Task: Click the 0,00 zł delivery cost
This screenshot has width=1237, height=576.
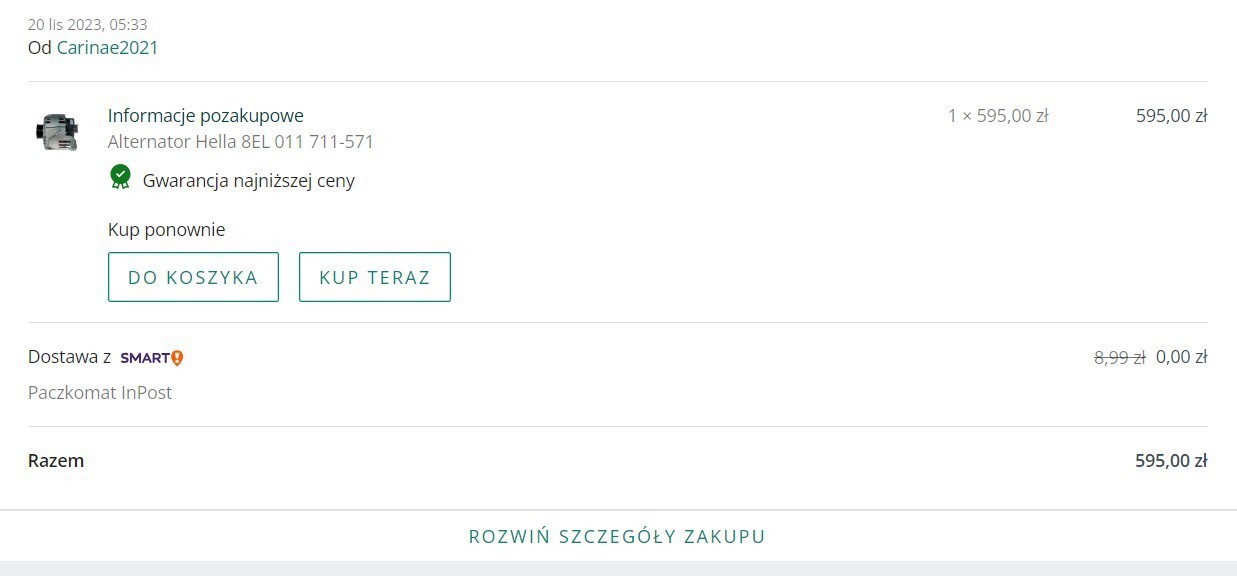Action: click(x=1181, y=357)
